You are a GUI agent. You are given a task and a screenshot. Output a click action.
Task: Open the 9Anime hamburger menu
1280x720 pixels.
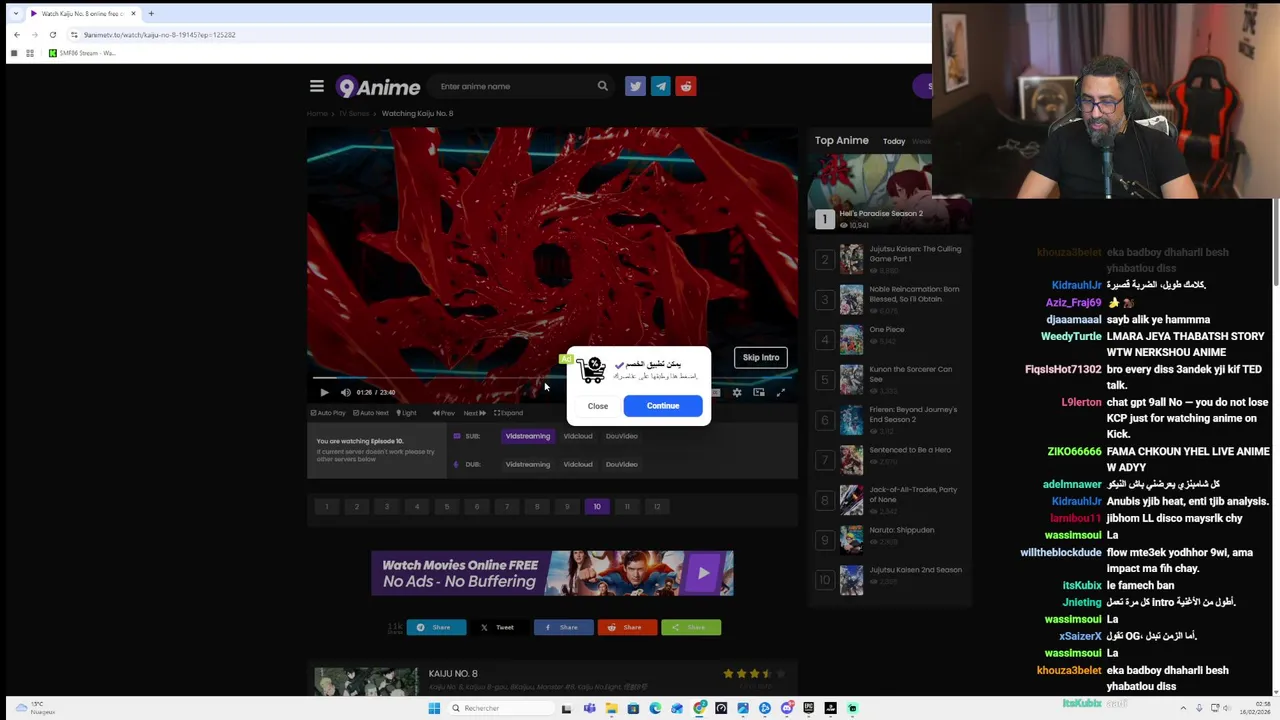pyautogui.click(x=317, y=86)
